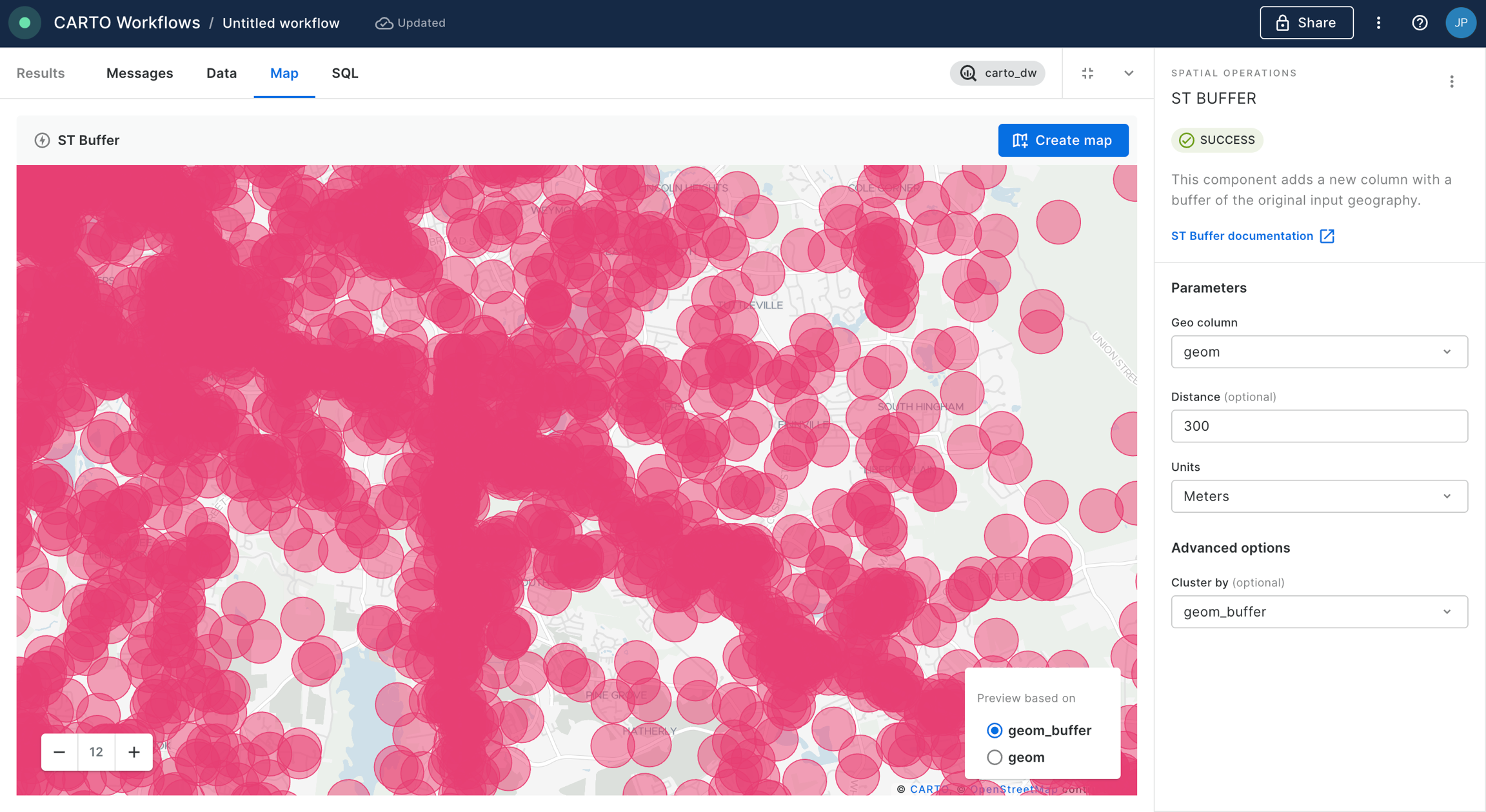Open Cluster by geom_buffer dropdown
The width and height of the screenshot is (1486, 812).
click(1319, 612)
